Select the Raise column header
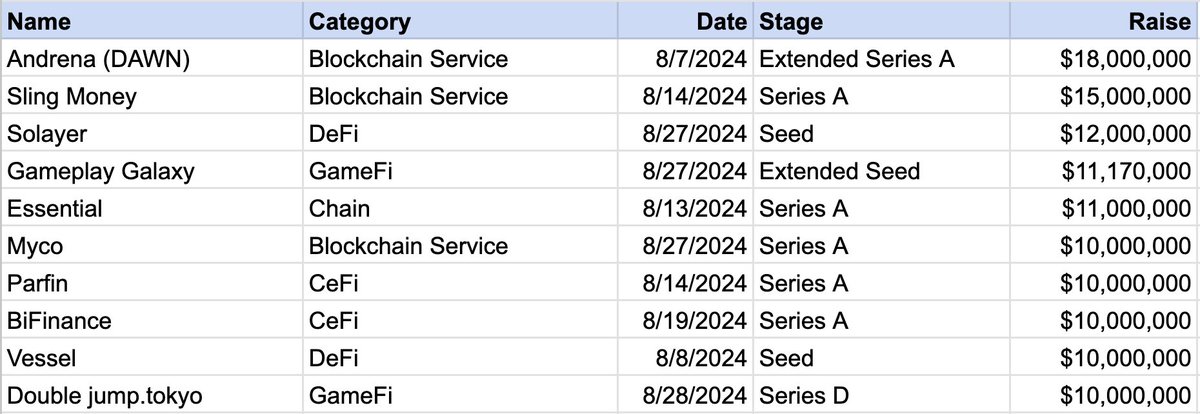Screen dimensions: 1200x414 [1104, 21]
